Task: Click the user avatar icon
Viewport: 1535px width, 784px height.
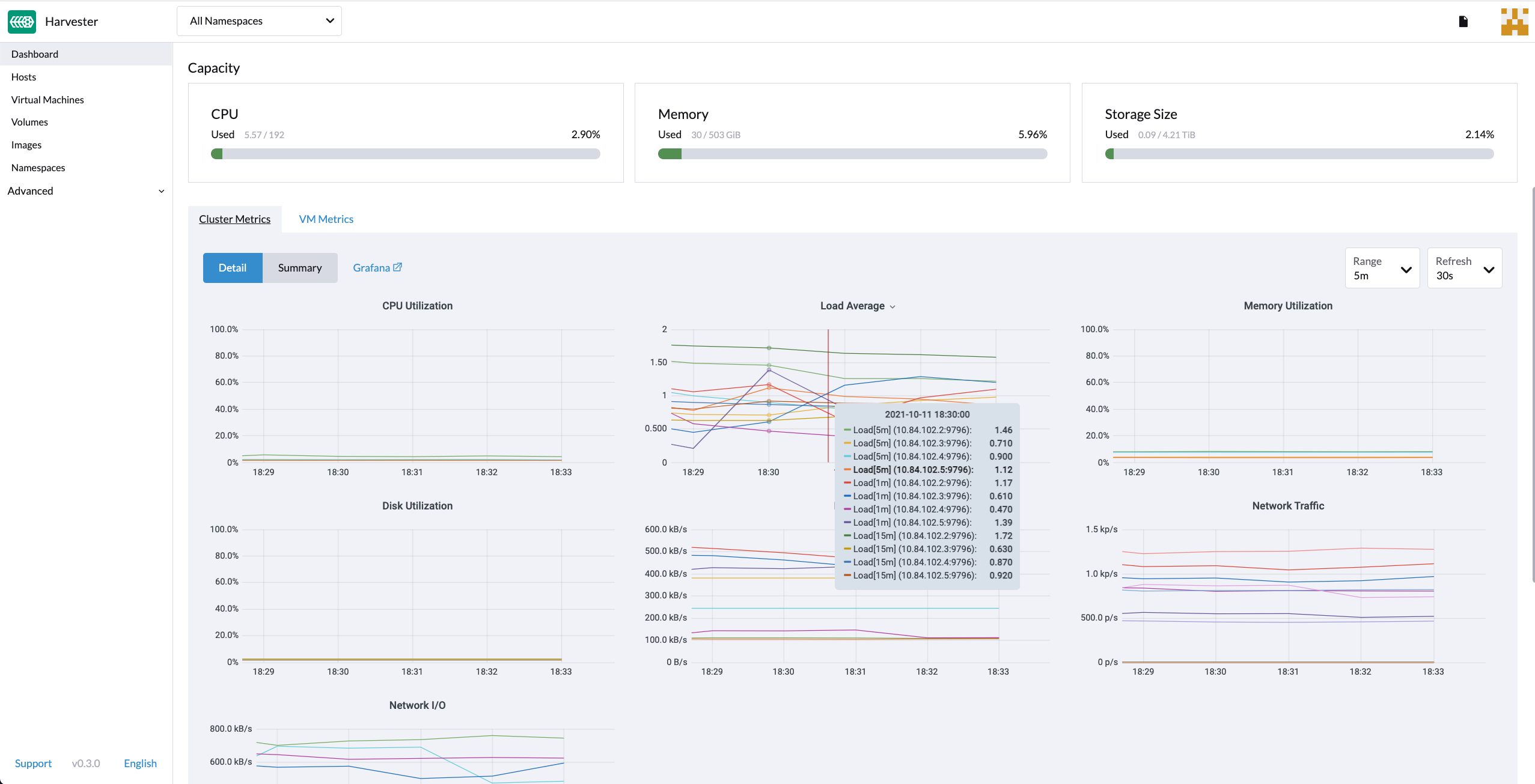Action: tap(1514, 22)
